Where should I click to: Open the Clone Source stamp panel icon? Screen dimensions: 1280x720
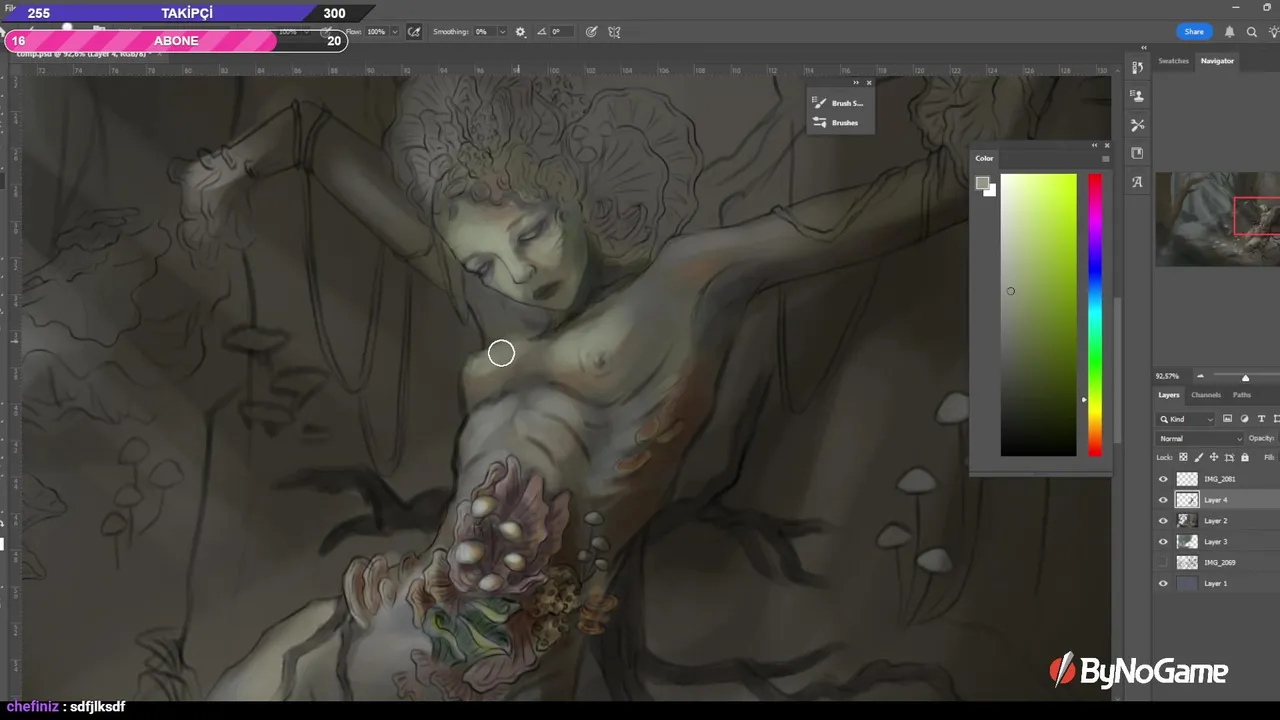click(x=1137, y=96)
